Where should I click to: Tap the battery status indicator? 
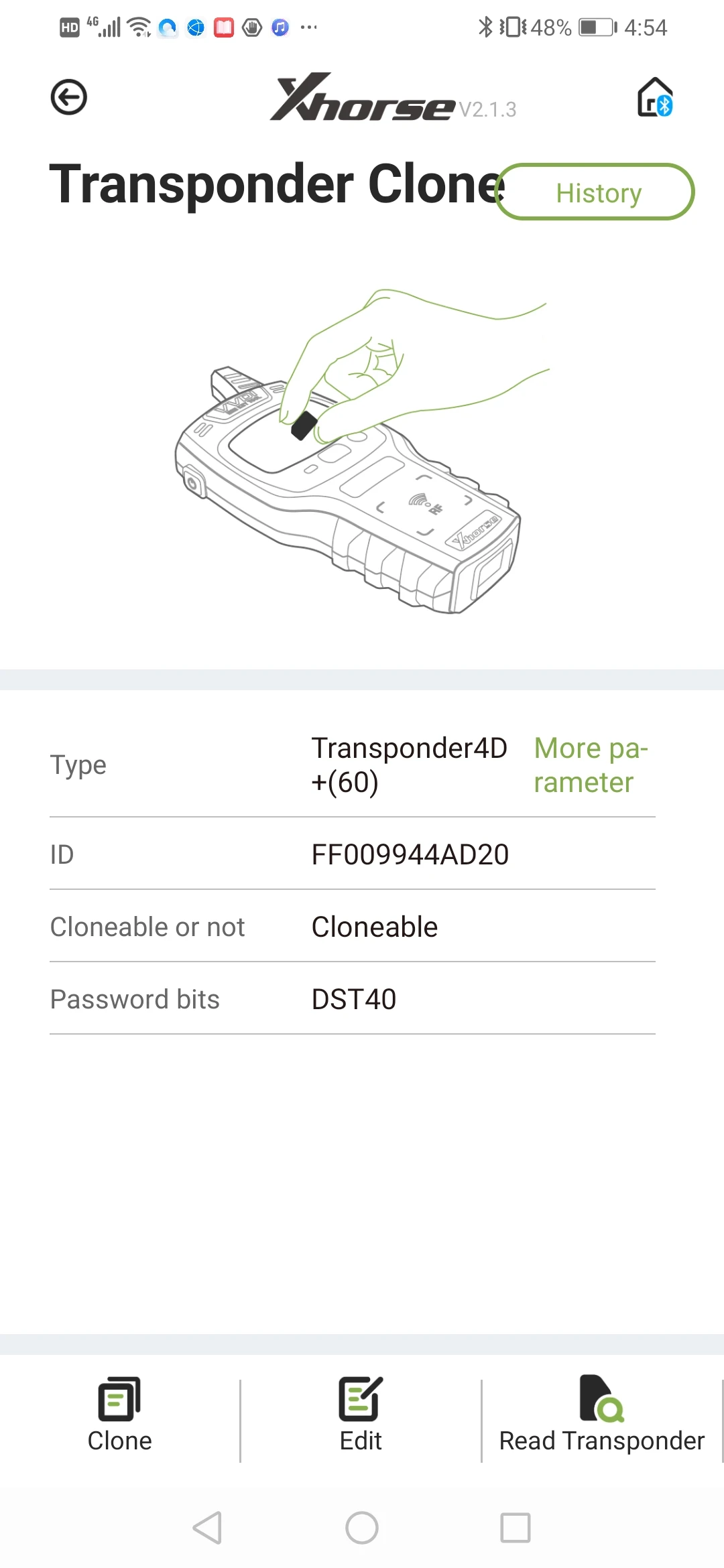[597, 27]
